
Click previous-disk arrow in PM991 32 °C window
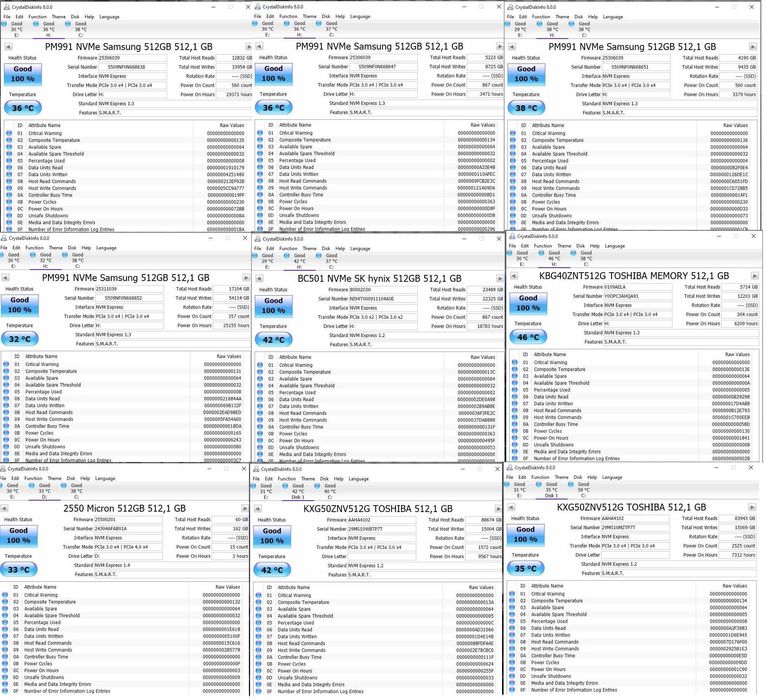pyautogui.click(x=5, y=278)
